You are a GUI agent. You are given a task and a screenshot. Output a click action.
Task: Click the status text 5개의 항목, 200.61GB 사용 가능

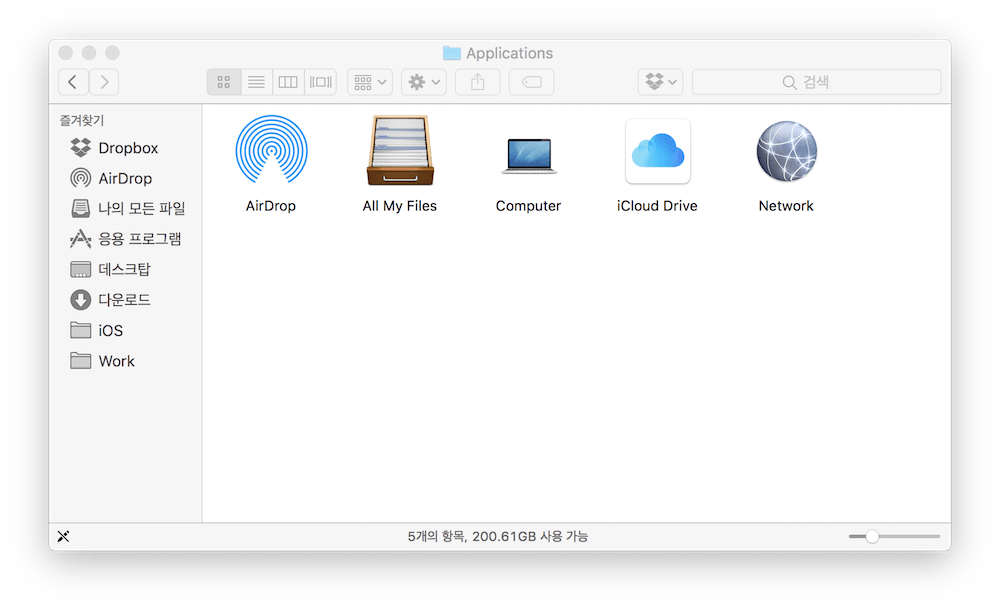(x=497, y=536)
